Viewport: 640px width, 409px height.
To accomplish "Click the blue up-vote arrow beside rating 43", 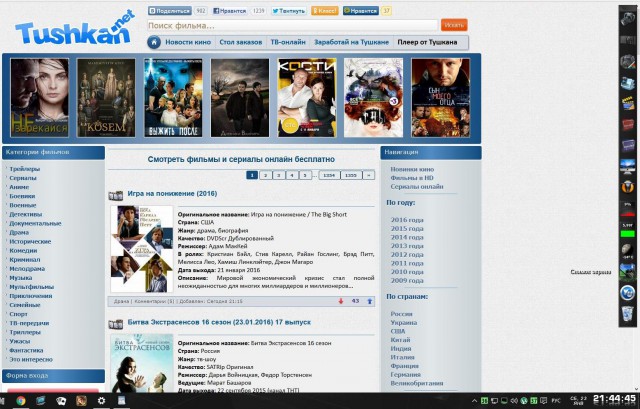I will 369,301.
